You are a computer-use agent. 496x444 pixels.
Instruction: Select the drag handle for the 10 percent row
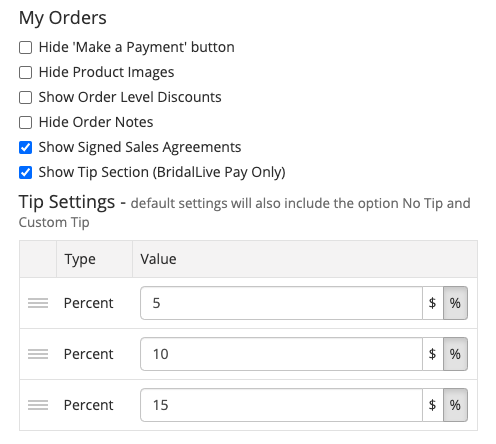[38, 354]
